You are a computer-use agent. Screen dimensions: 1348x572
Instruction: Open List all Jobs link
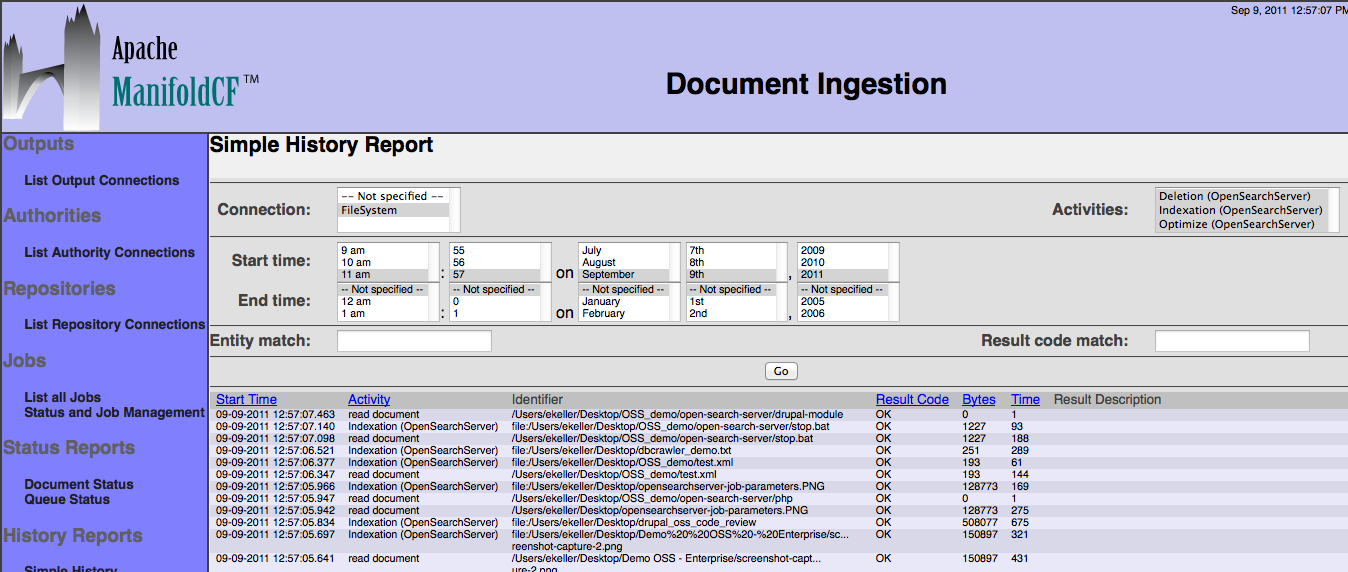tap(63, 398)
